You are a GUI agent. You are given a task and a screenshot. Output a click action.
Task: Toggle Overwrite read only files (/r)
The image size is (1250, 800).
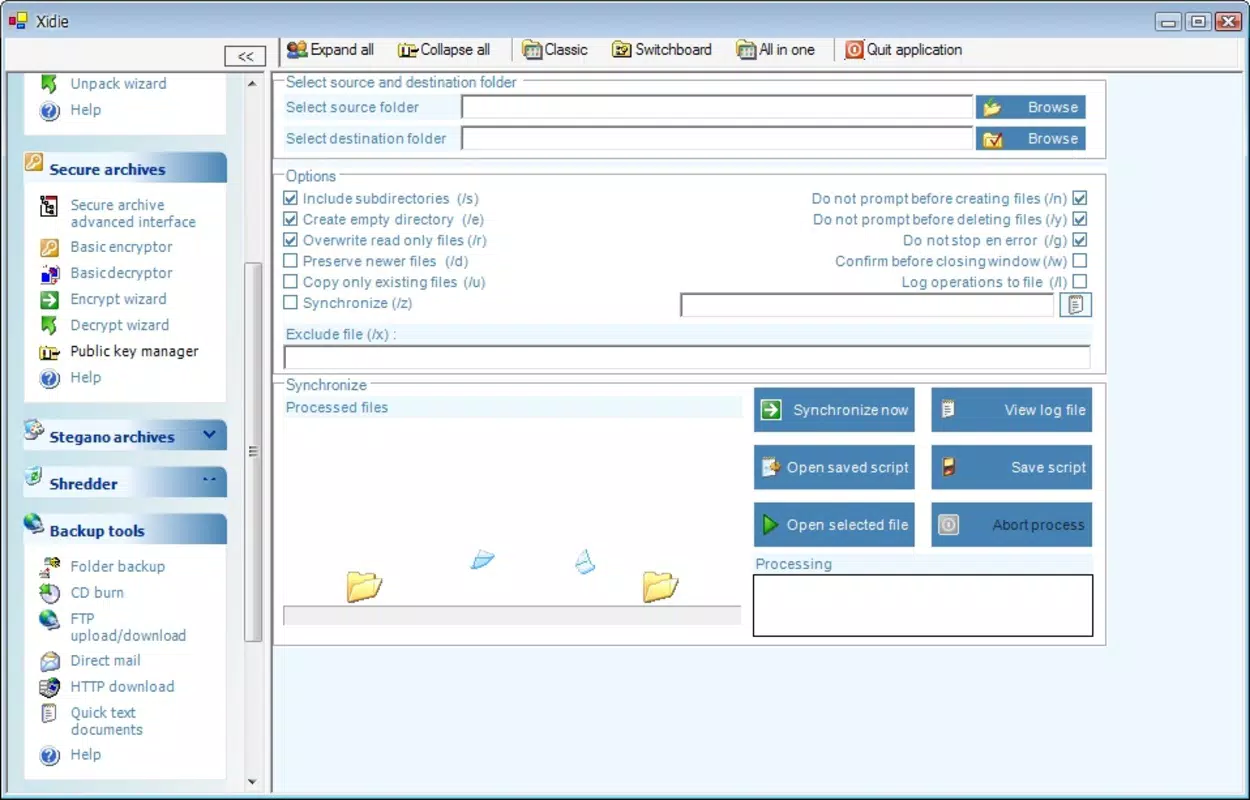(x=291, y=241)
